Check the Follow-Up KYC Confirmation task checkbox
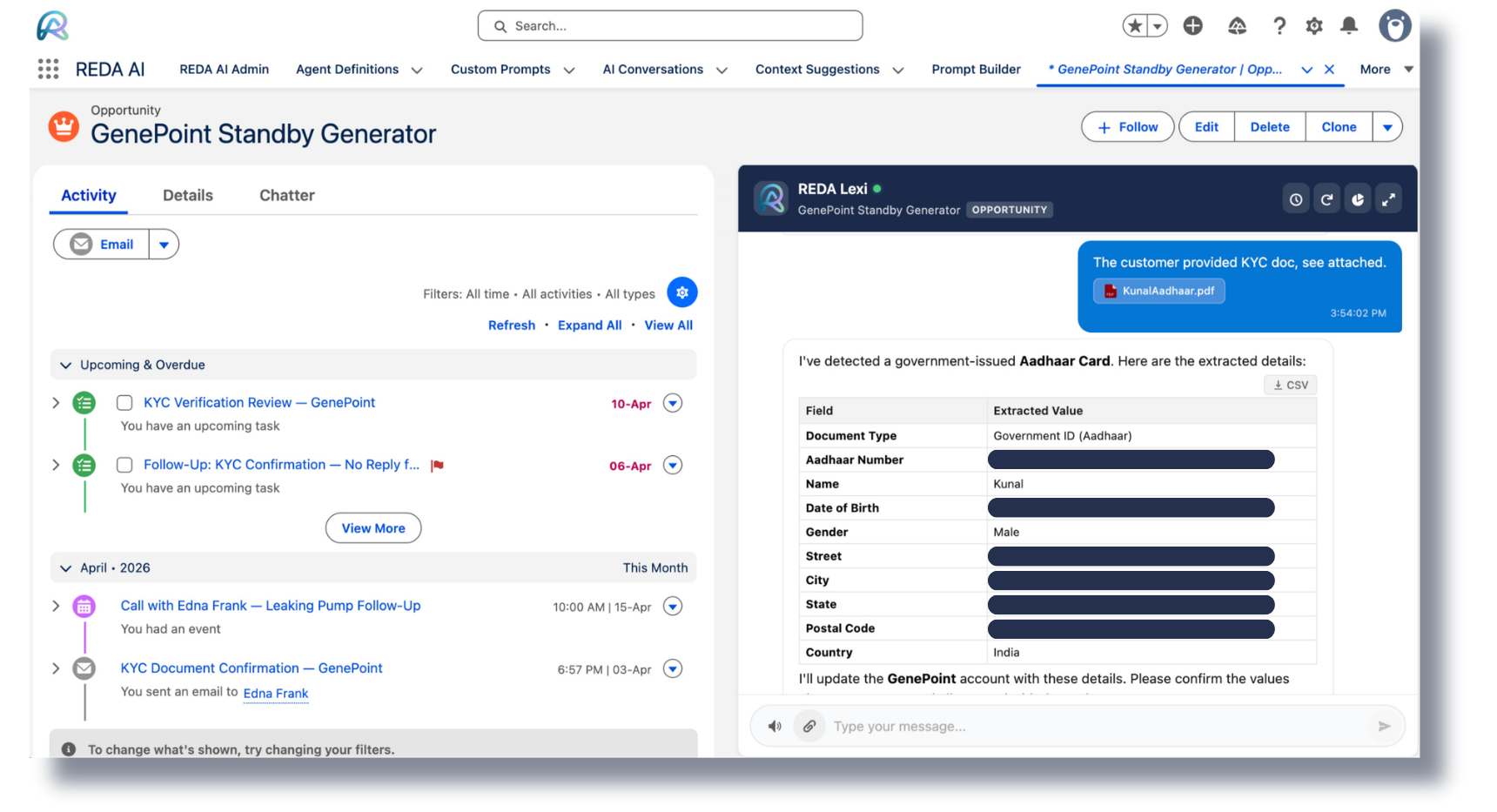 click(x=124, y=465)
